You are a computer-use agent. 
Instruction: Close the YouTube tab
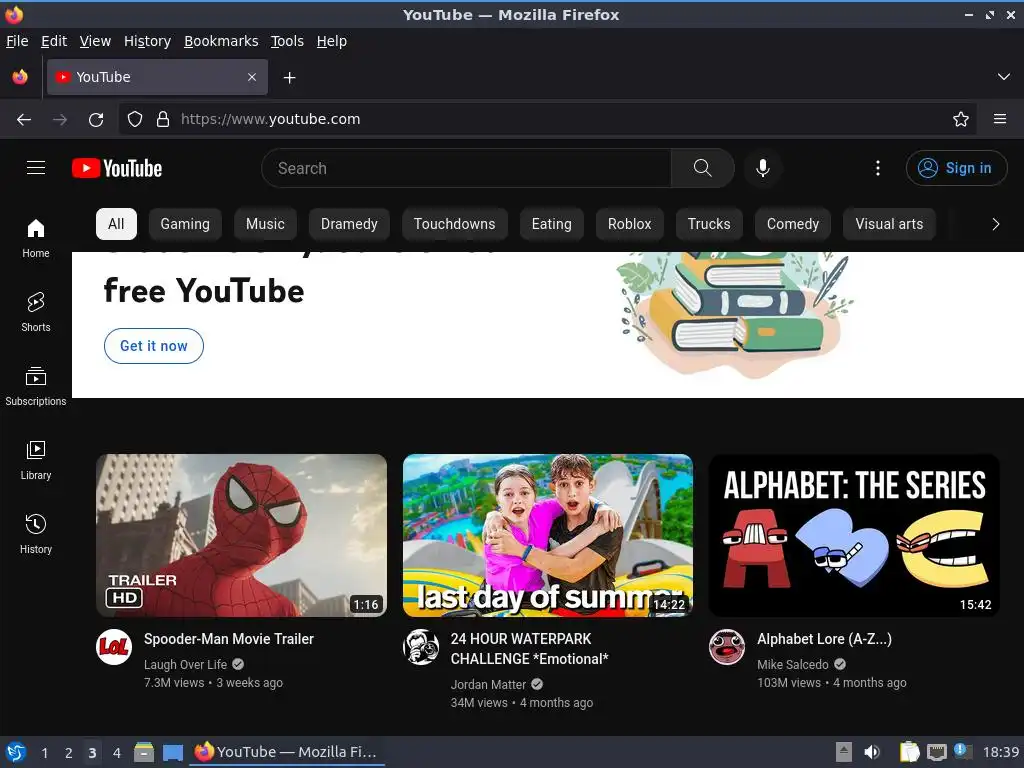pos(252,77)
